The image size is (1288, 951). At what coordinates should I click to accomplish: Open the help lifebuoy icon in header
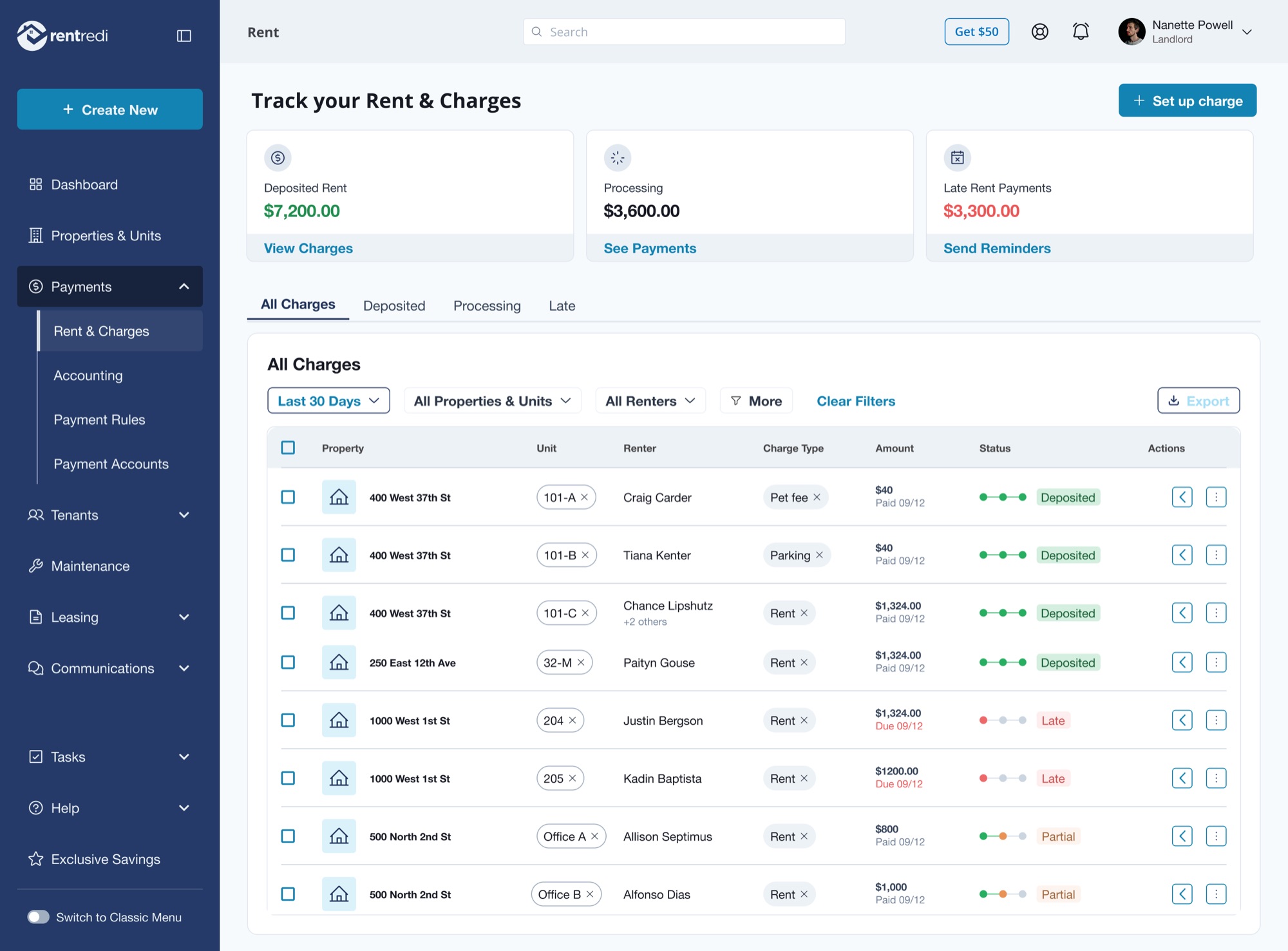[x=1039, y=32]
